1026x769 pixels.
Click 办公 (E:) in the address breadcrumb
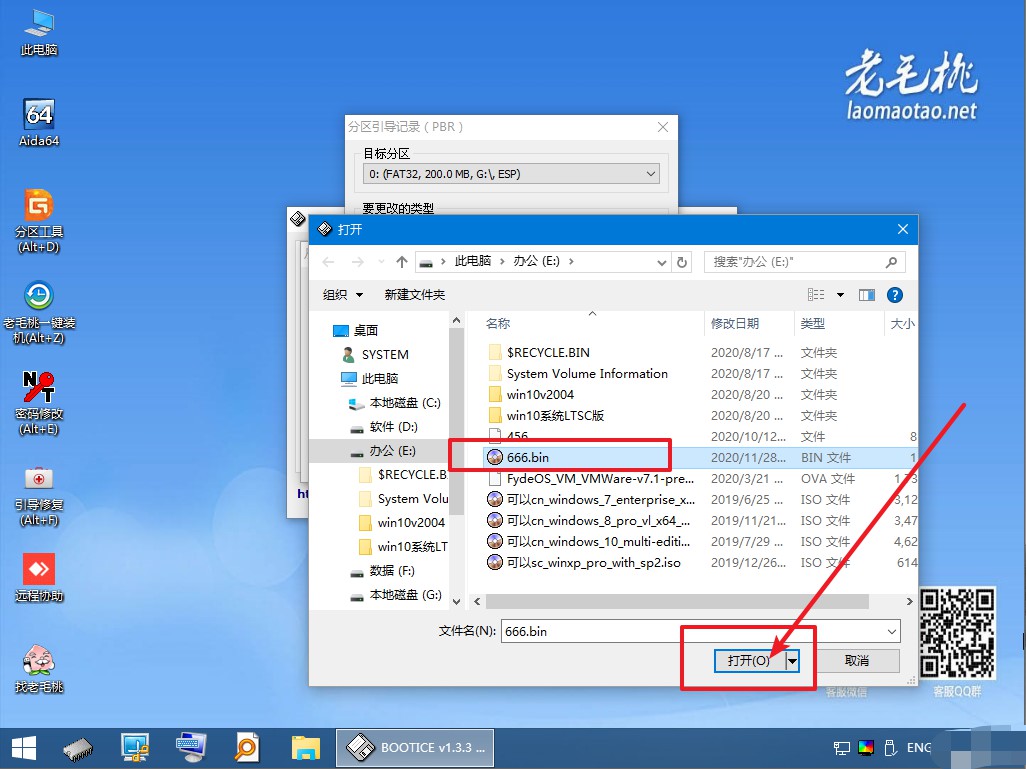(x=537, y=261)
